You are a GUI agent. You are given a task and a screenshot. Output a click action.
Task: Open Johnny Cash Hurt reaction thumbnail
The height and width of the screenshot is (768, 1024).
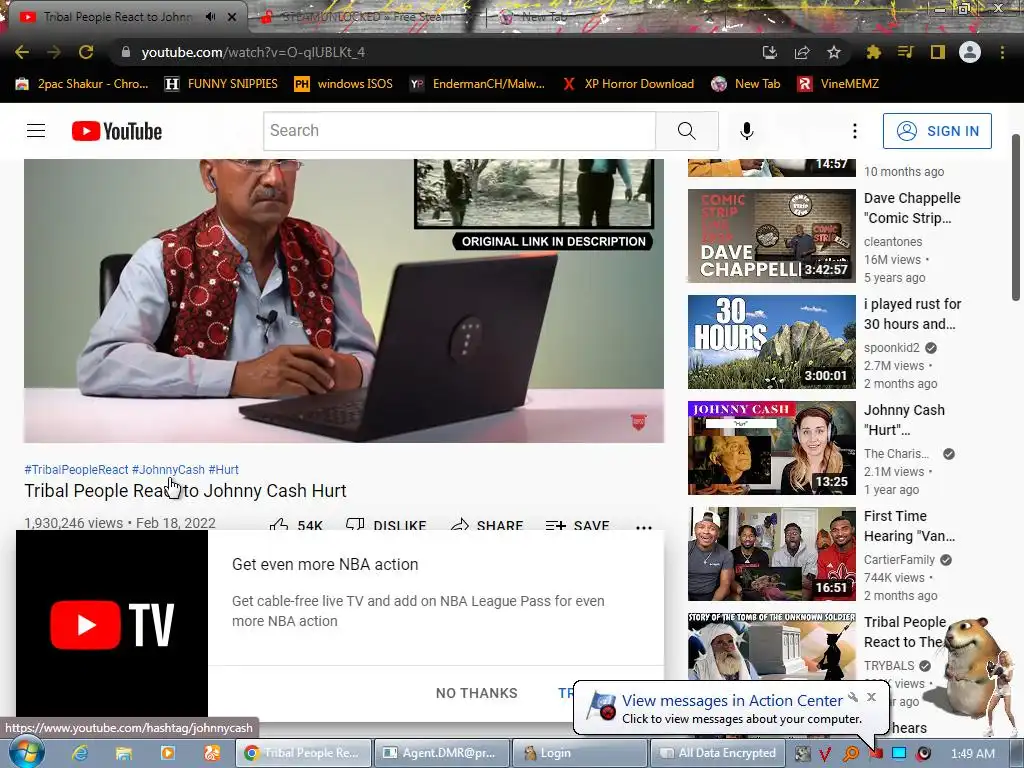pyautogui.click(x=771, y=448)
